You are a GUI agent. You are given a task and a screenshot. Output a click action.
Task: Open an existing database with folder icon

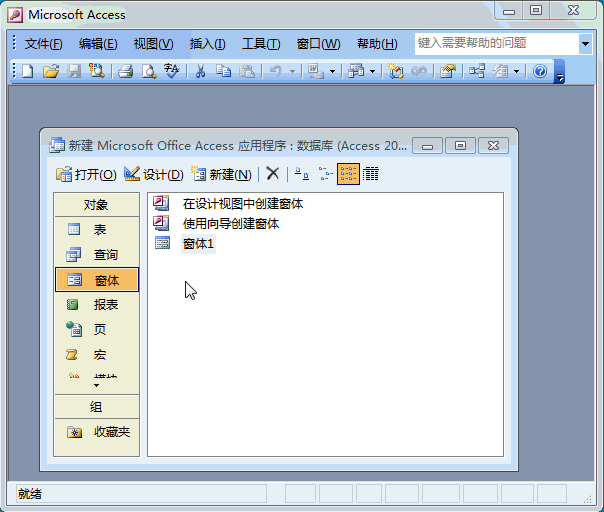click(51, 72)
